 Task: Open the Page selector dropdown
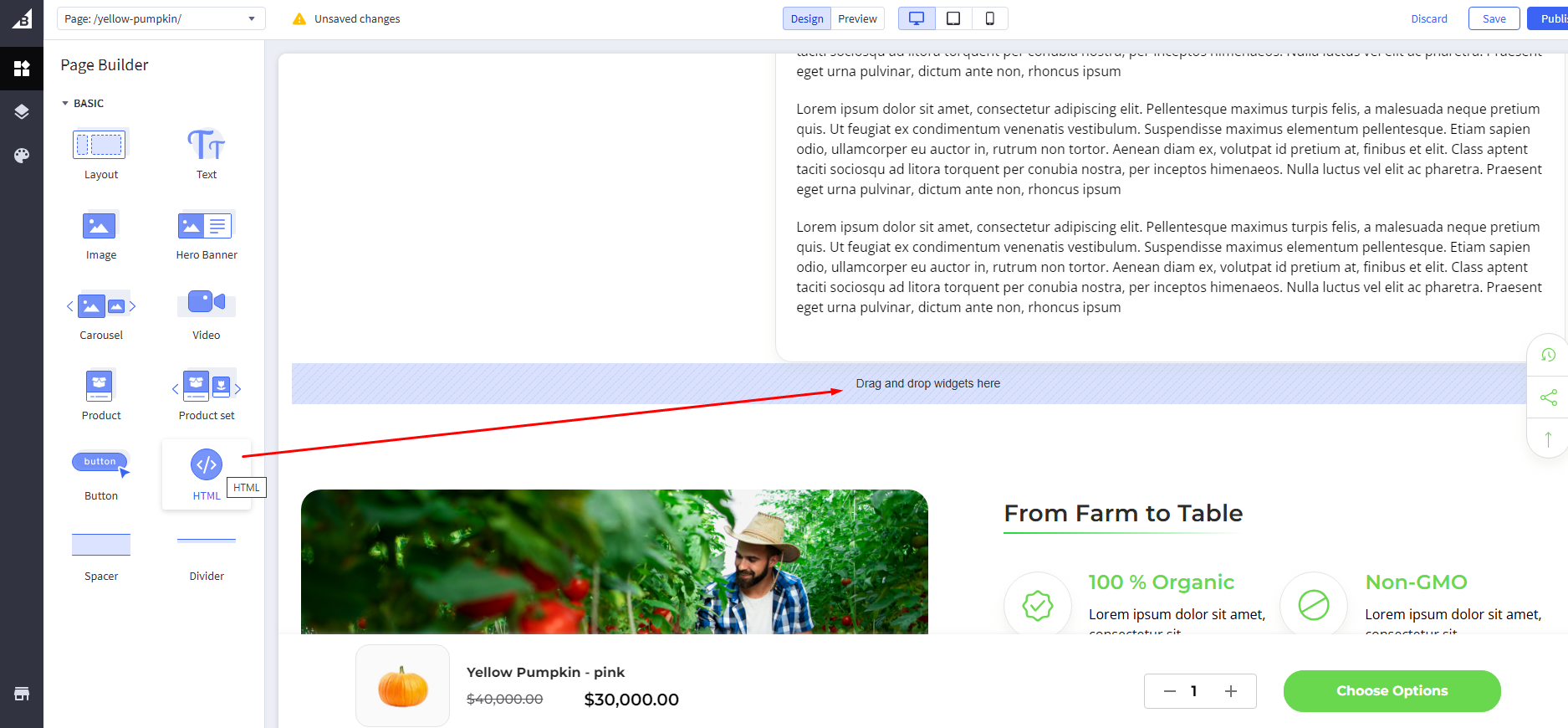(161, 18)
